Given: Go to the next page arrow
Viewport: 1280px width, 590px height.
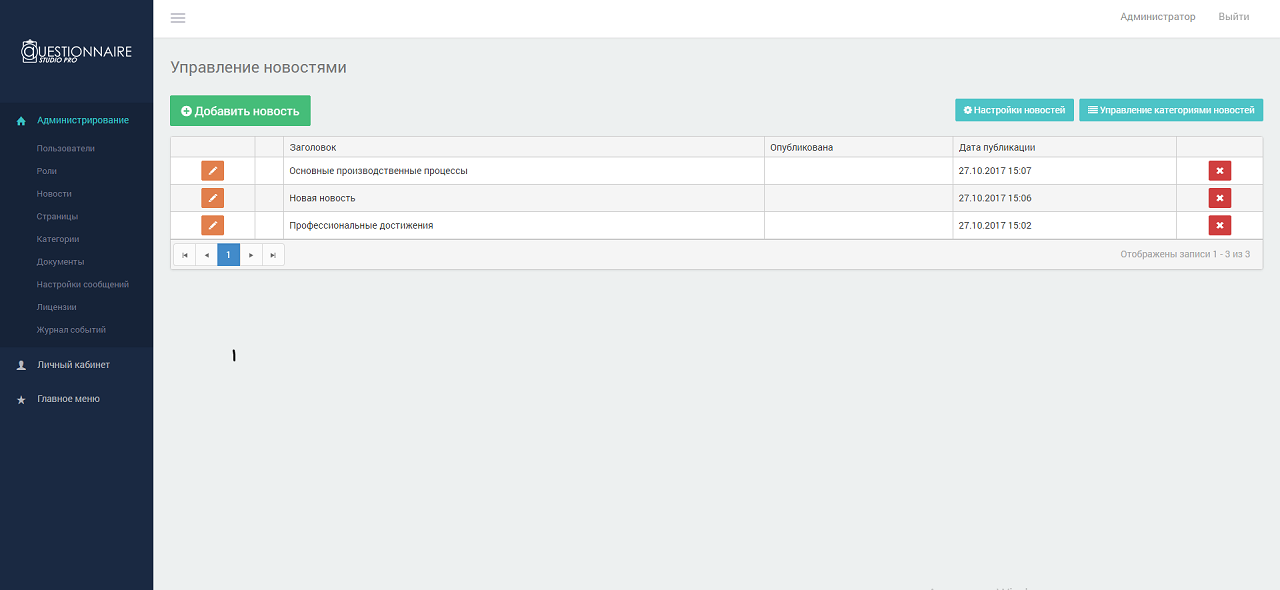Looking at the screenshot, I should click(x=251, y=255).
